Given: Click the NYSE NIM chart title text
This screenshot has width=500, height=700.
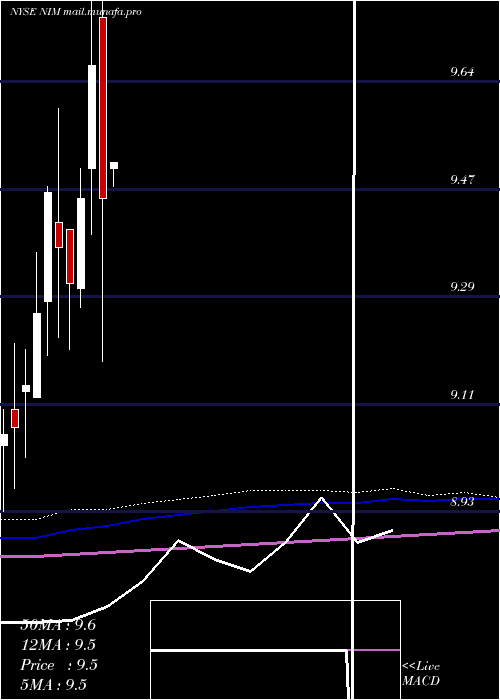Looking at the screenshot, I should [x=75, y=12].
